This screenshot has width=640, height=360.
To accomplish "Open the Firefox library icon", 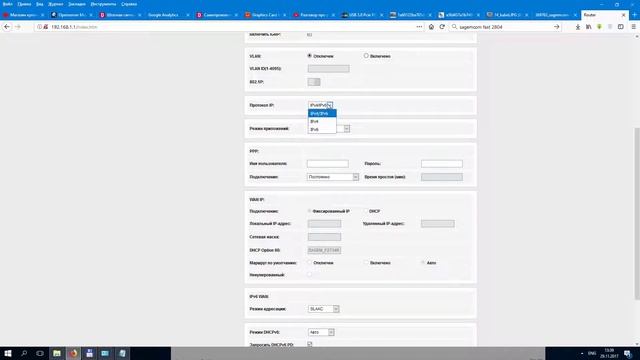I will tap(589, 27).
